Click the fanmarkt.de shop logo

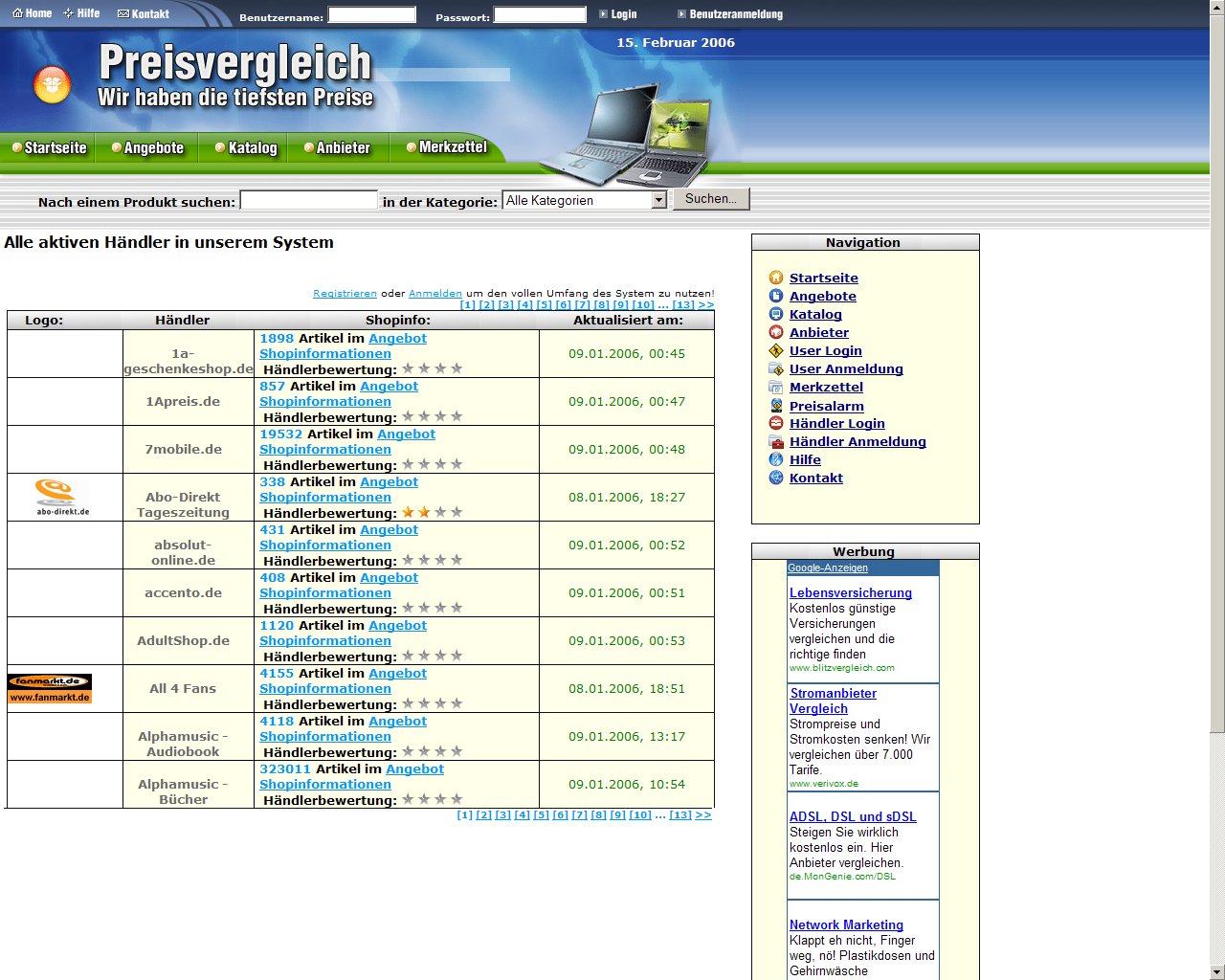[x=50, y=689]
